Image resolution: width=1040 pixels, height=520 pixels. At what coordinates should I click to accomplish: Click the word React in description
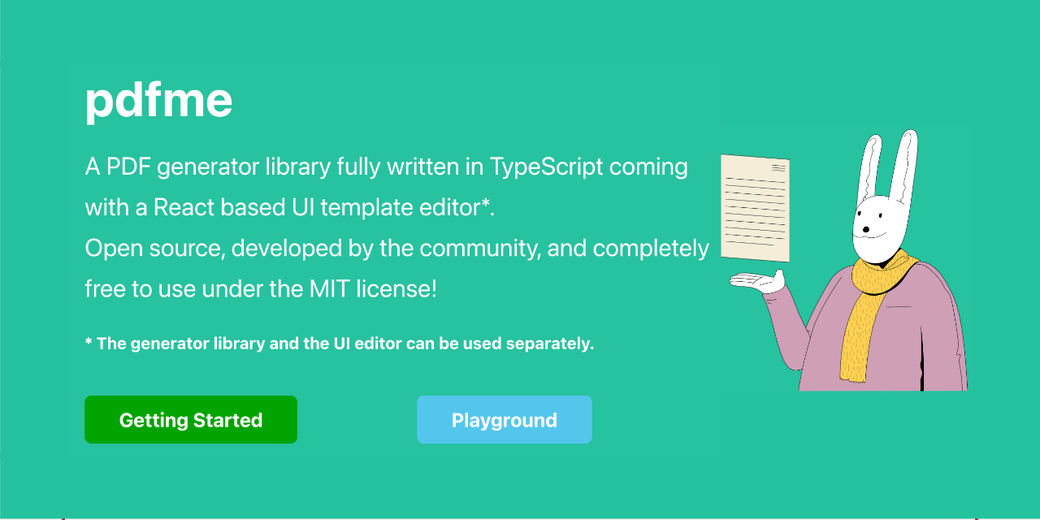[182, 208]
